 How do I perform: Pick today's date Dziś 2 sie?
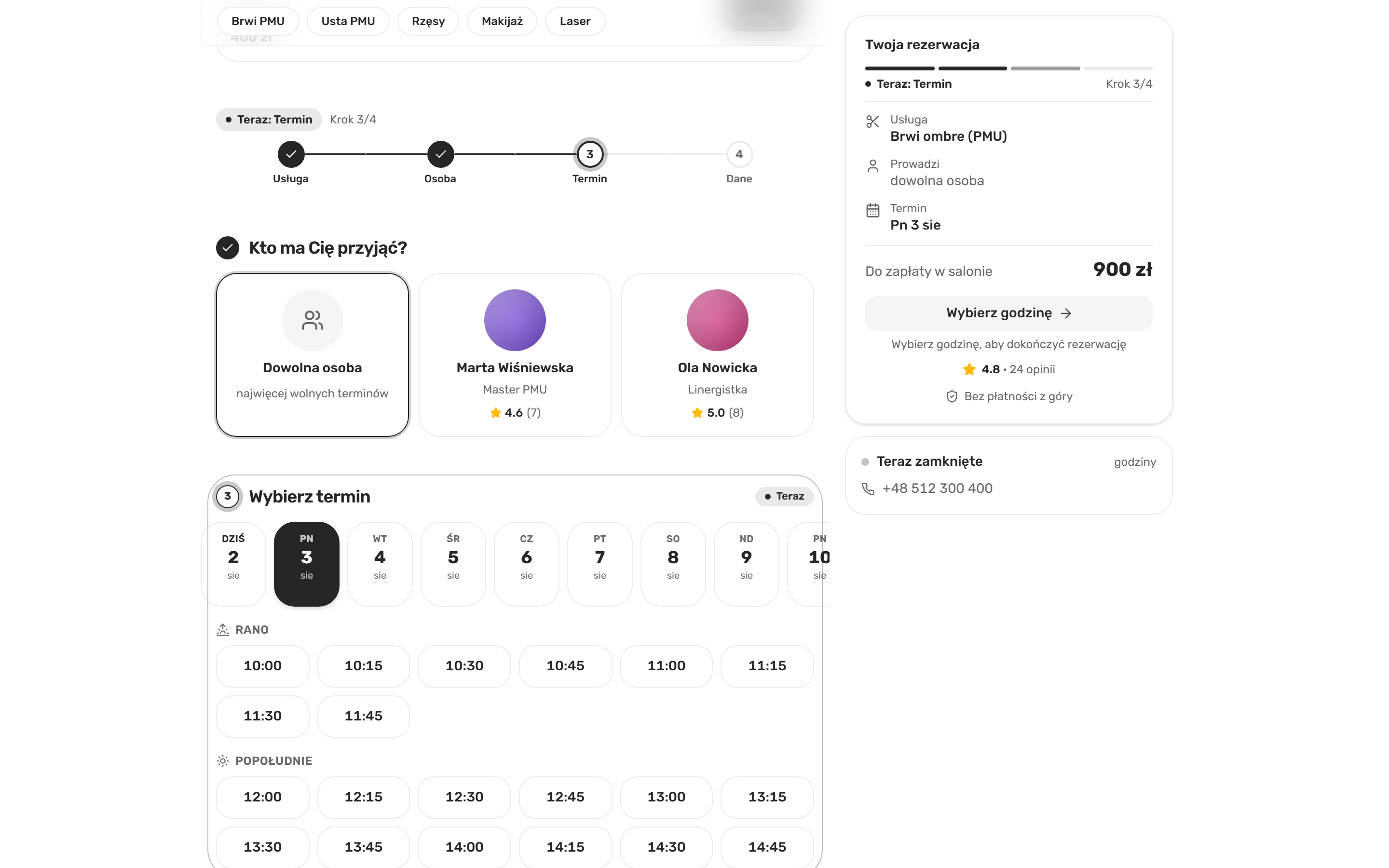click(233, 564)
